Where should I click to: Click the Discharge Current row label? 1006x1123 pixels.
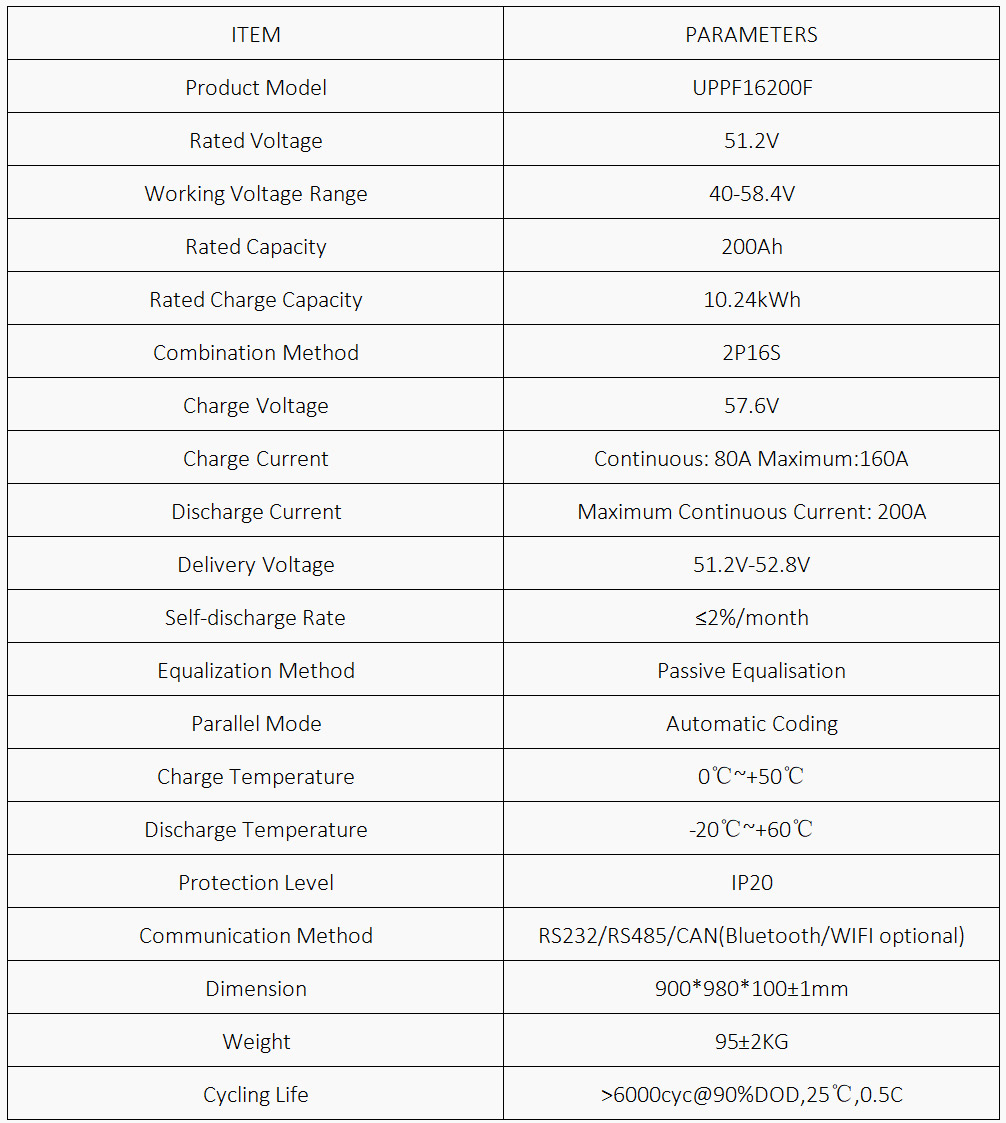click(256, 512)
